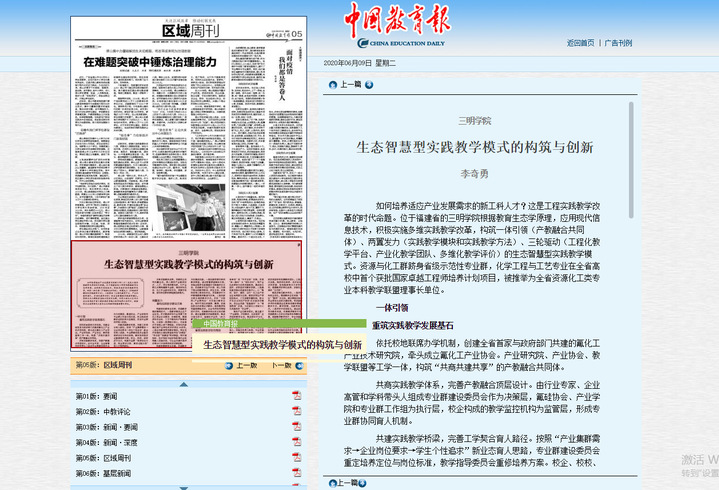Screen dimensions: 719x490
Task: Click the up triangle above the page list
Action: pos(183,384)
